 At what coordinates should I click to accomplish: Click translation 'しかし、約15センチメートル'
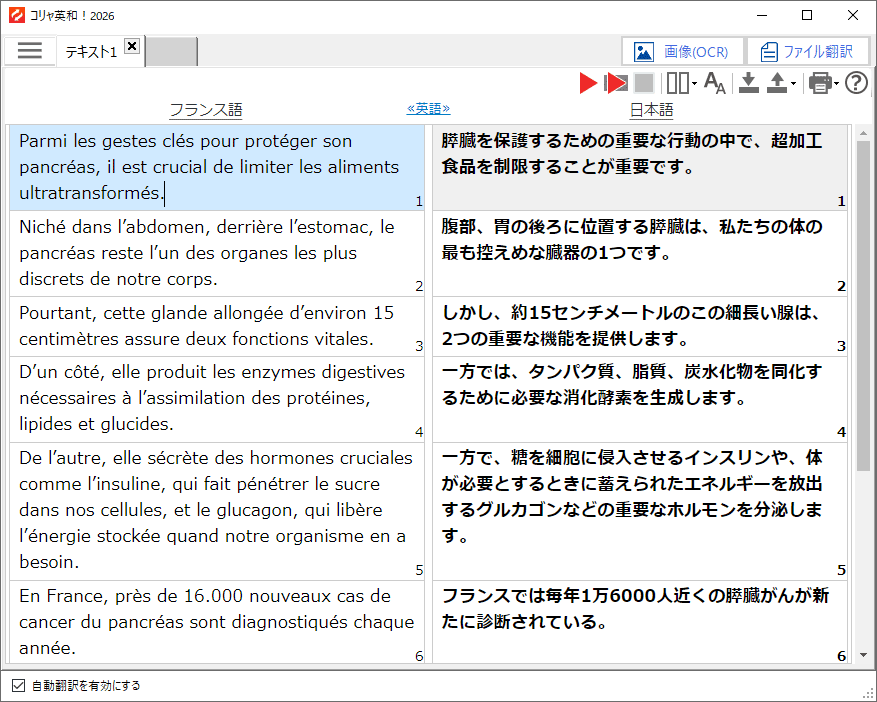(640, 326)
